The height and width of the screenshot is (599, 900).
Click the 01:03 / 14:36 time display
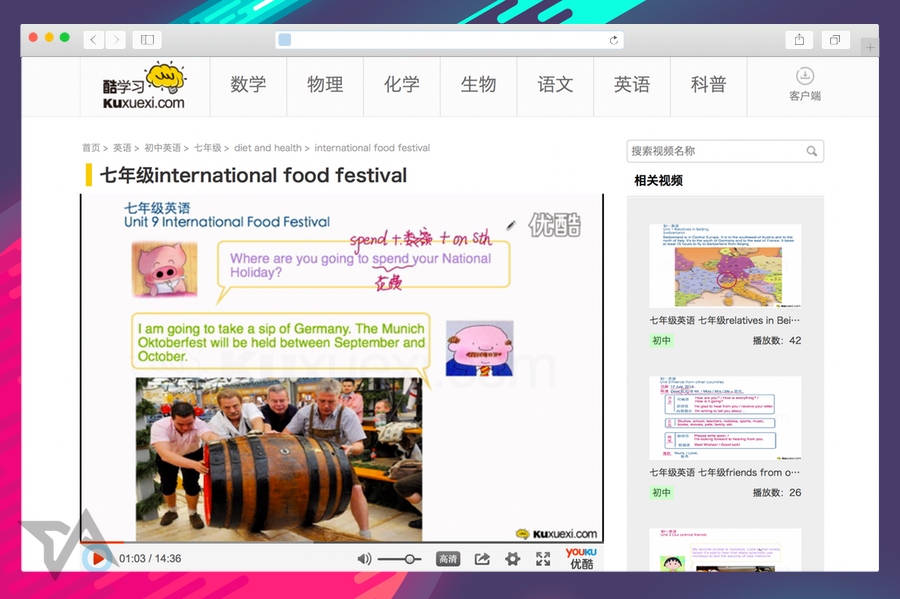[150, 559]
